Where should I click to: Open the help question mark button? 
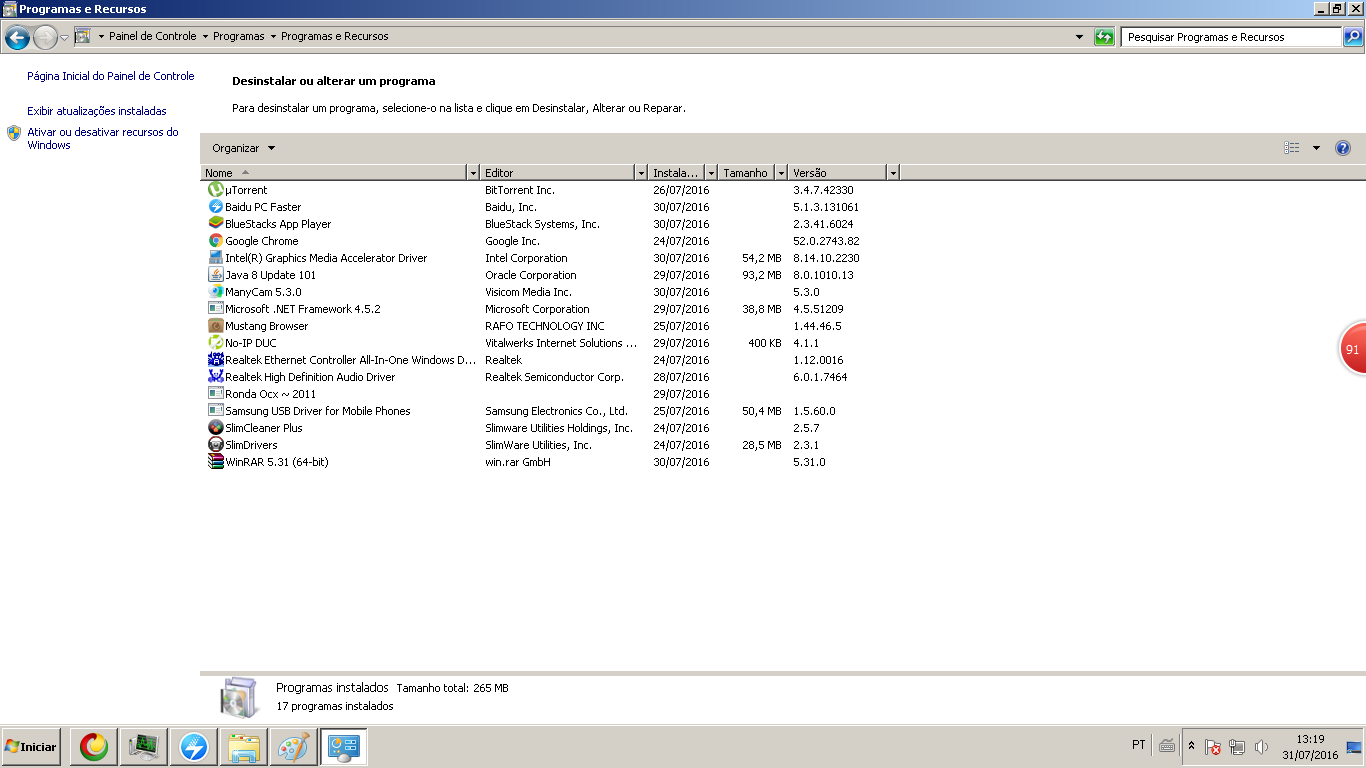coord(1343,148)
